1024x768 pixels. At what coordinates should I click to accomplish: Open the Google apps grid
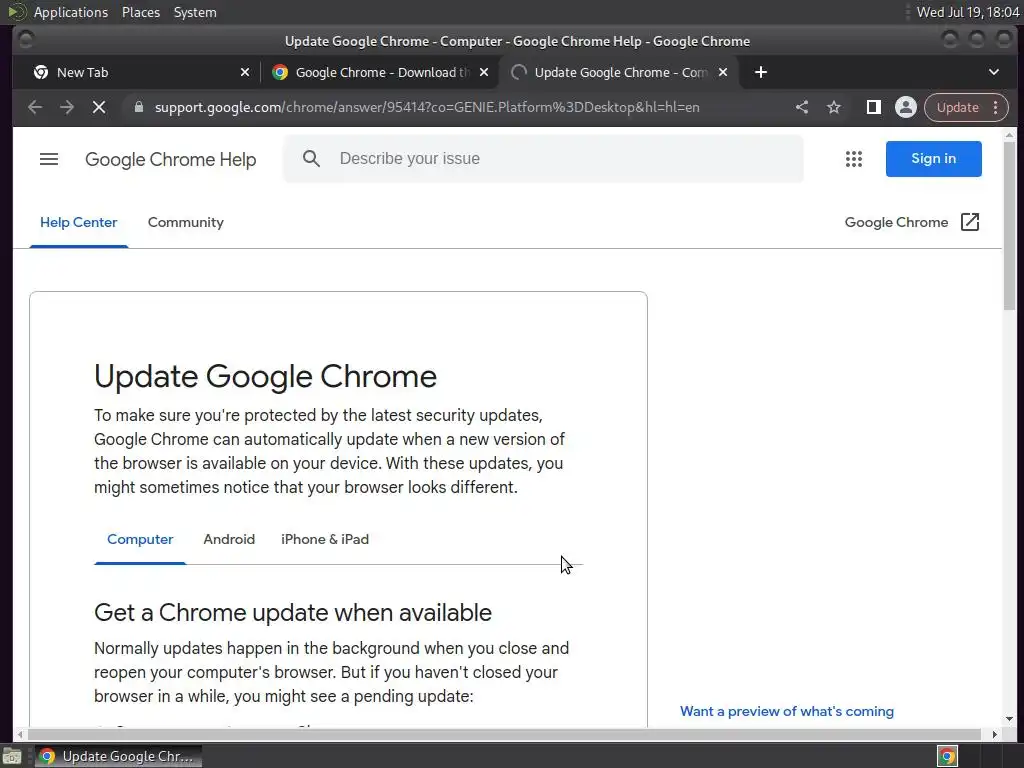point(853,159)
